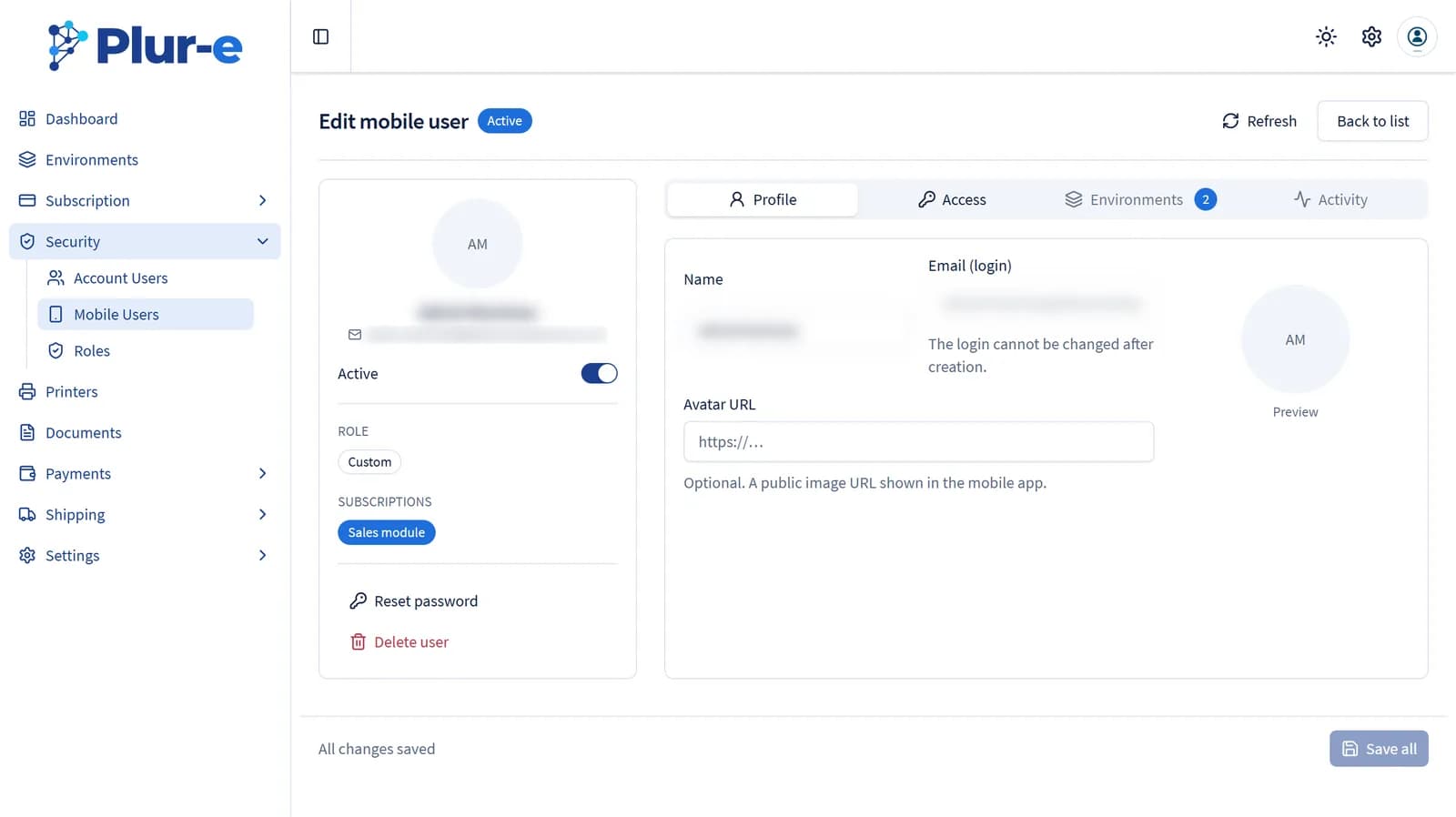Go to Environments in the sidebar
This screenshot has width=1456, height=817.
coord(145,159)
